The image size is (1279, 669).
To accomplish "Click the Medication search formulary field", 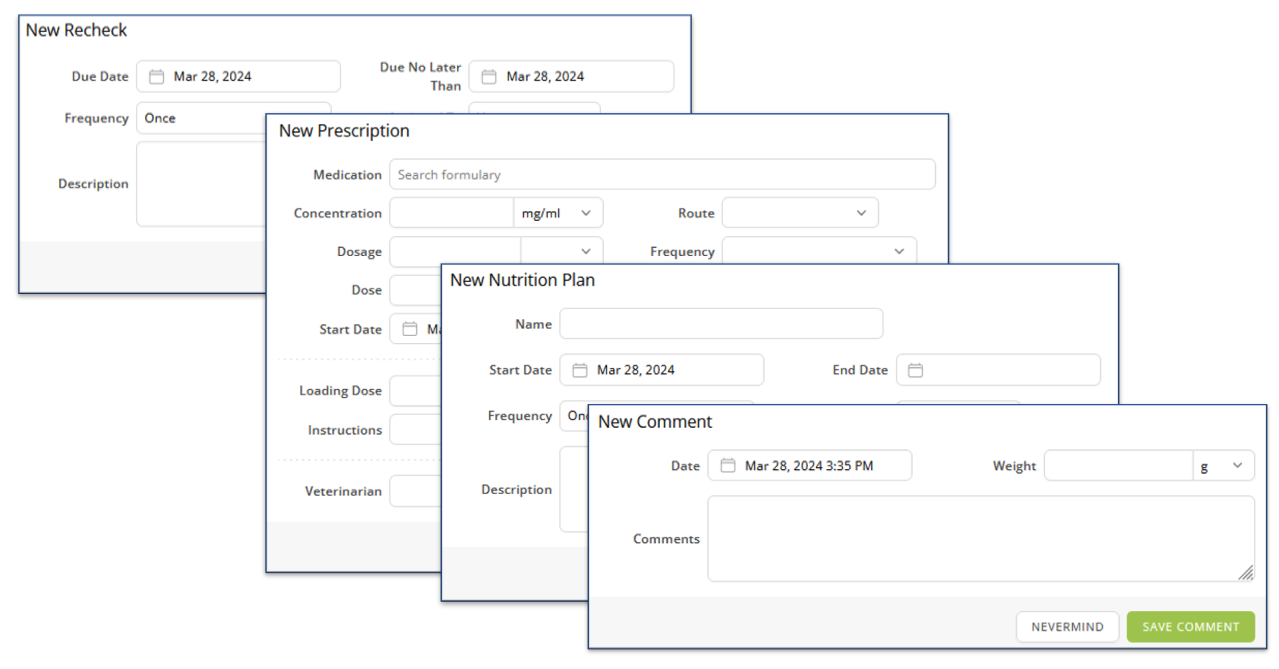I will [662, 174].
